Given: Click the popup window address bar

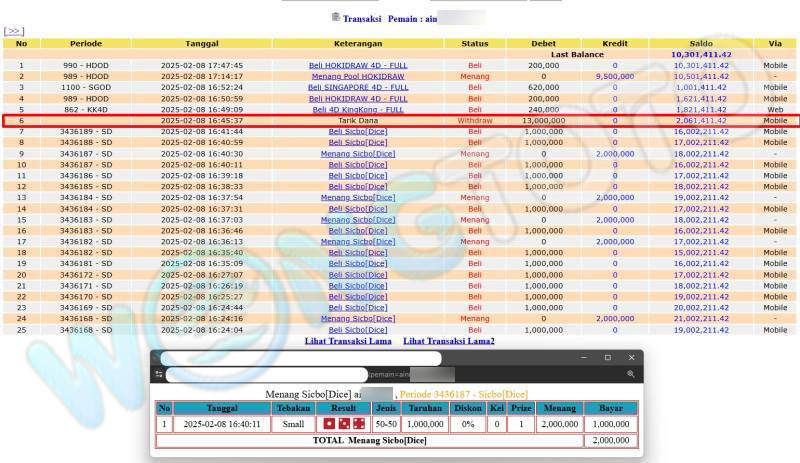Looking at the screenshot, I should coord(300,374).
